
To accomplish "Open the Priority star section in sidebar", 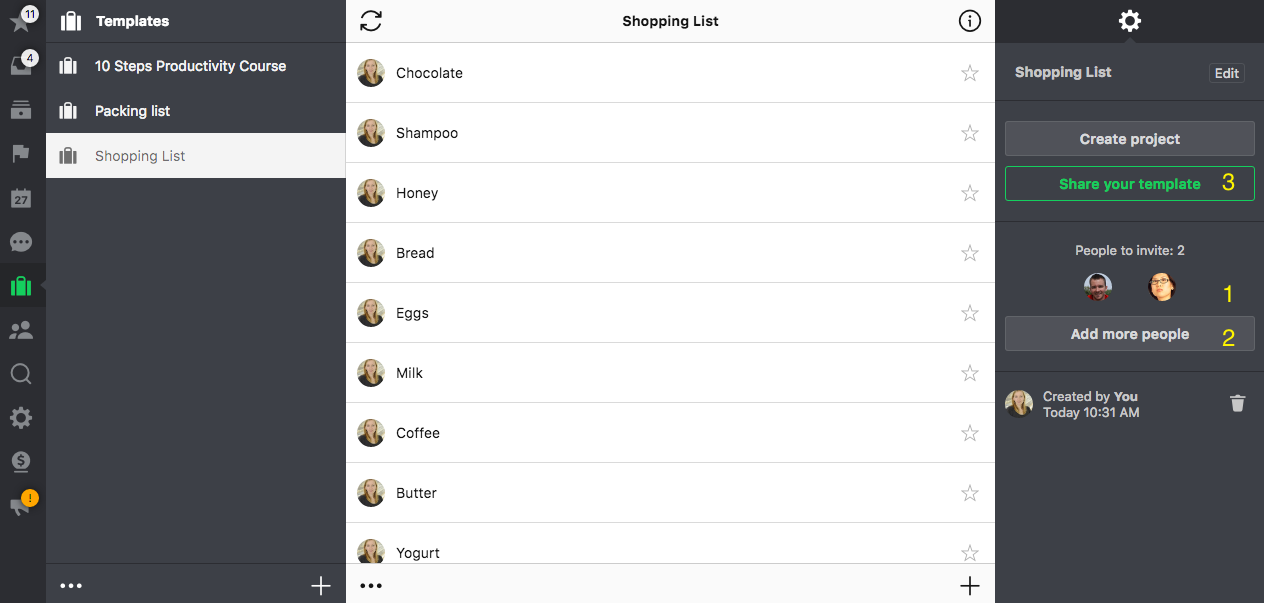I will click(x=21, y=21).
